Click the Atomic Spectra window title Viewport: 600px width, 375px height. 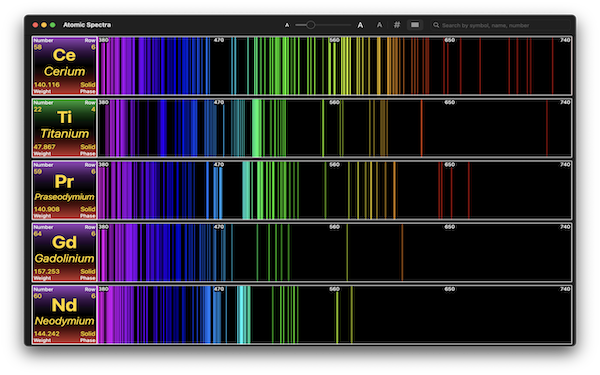[x=87, y=25]
